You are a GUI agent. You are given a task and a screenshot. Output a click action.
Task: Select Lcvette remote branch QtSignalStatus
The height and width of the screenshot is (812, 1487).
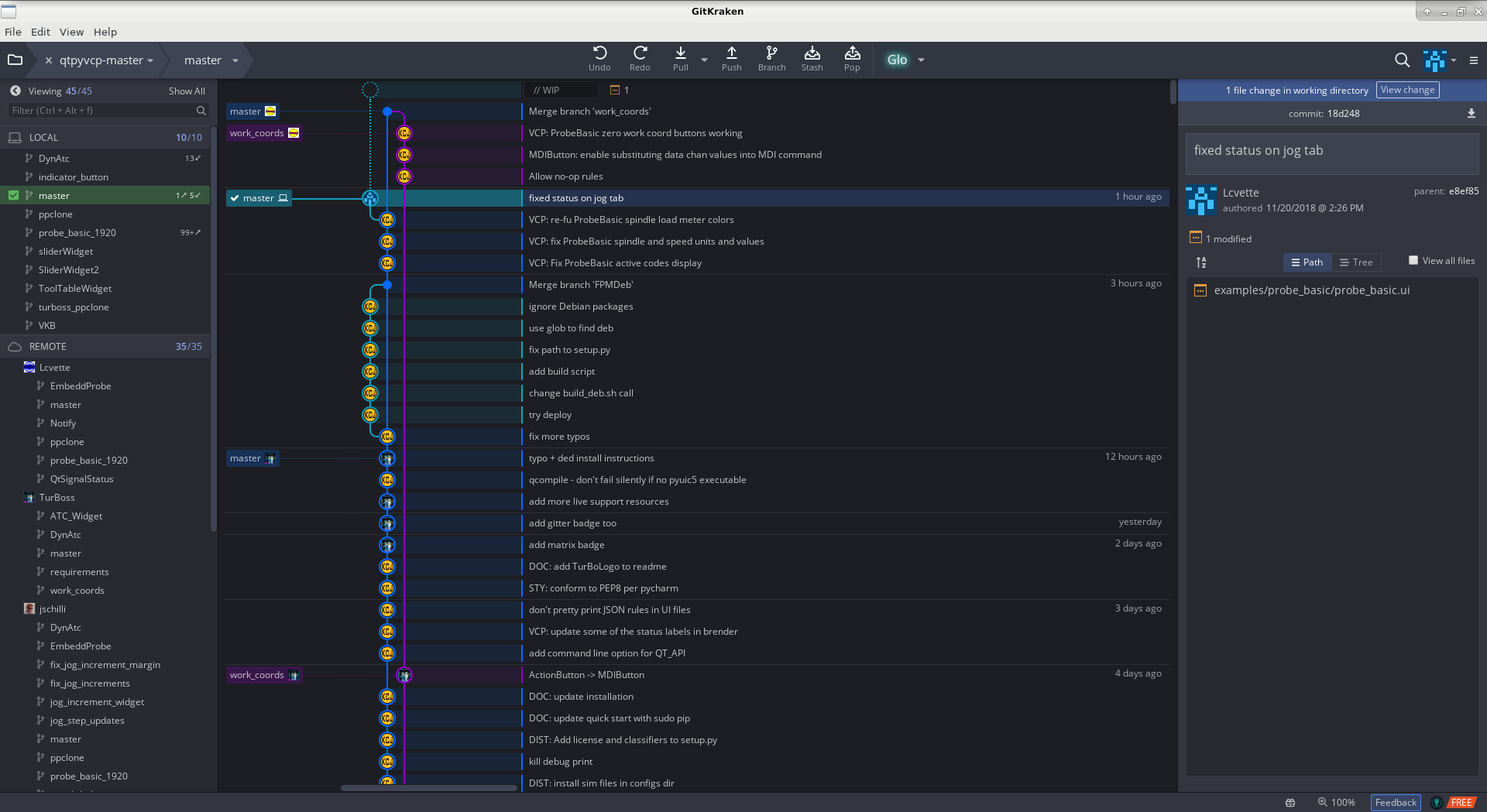point(105,478)
